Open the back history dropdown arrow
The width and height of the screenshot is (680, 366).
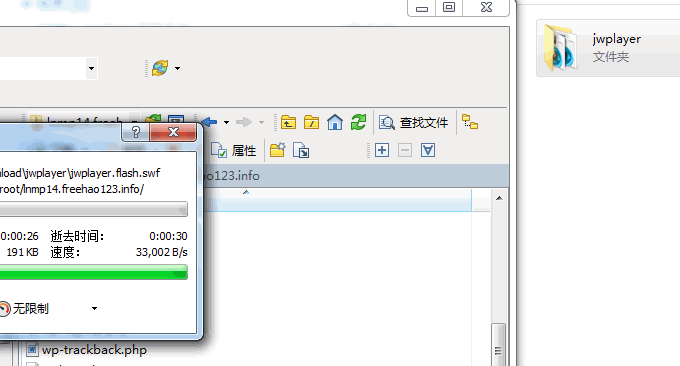(x=226, y=123)
